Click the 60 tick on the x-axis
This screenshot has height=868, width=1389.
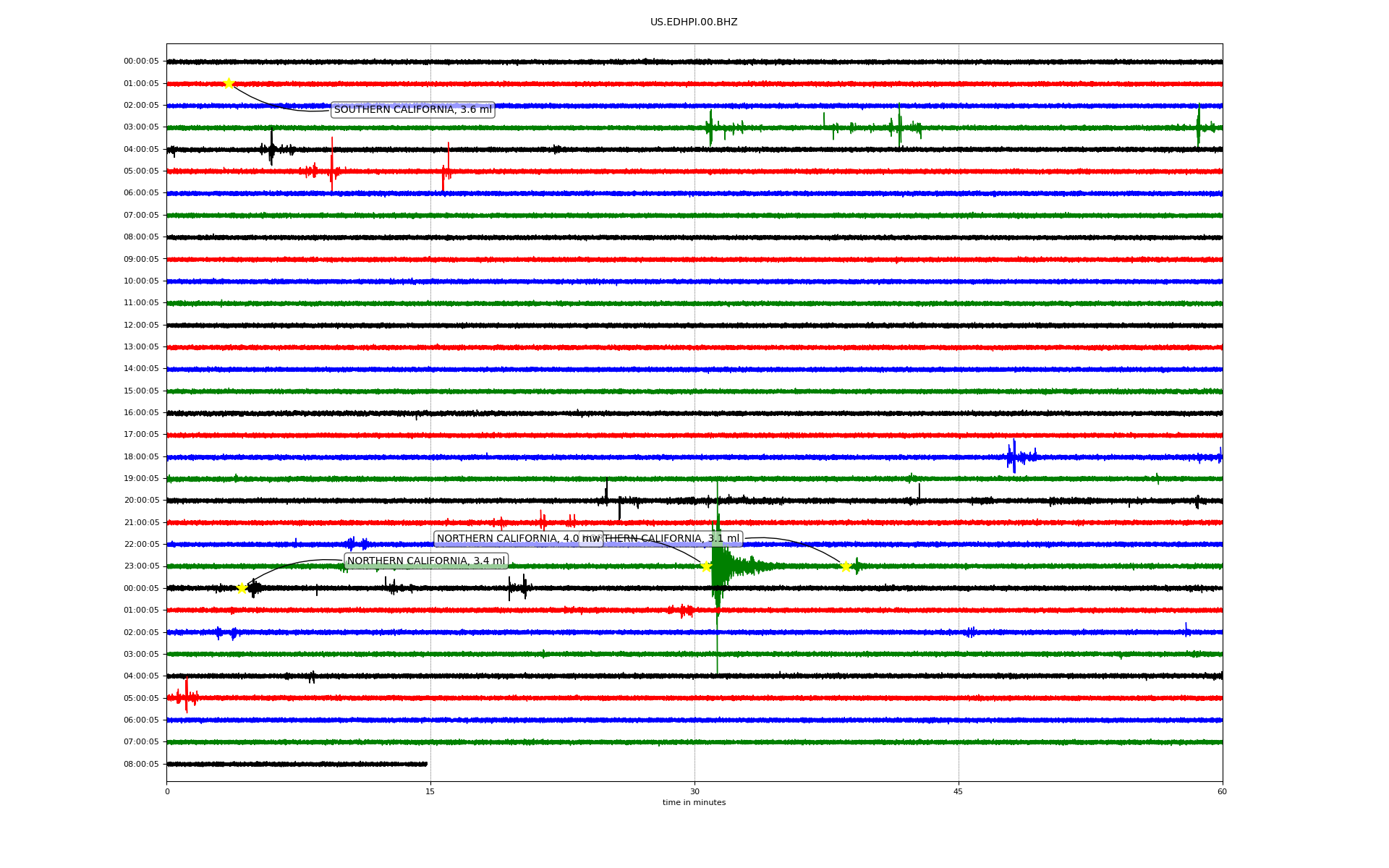point(1222,791)
